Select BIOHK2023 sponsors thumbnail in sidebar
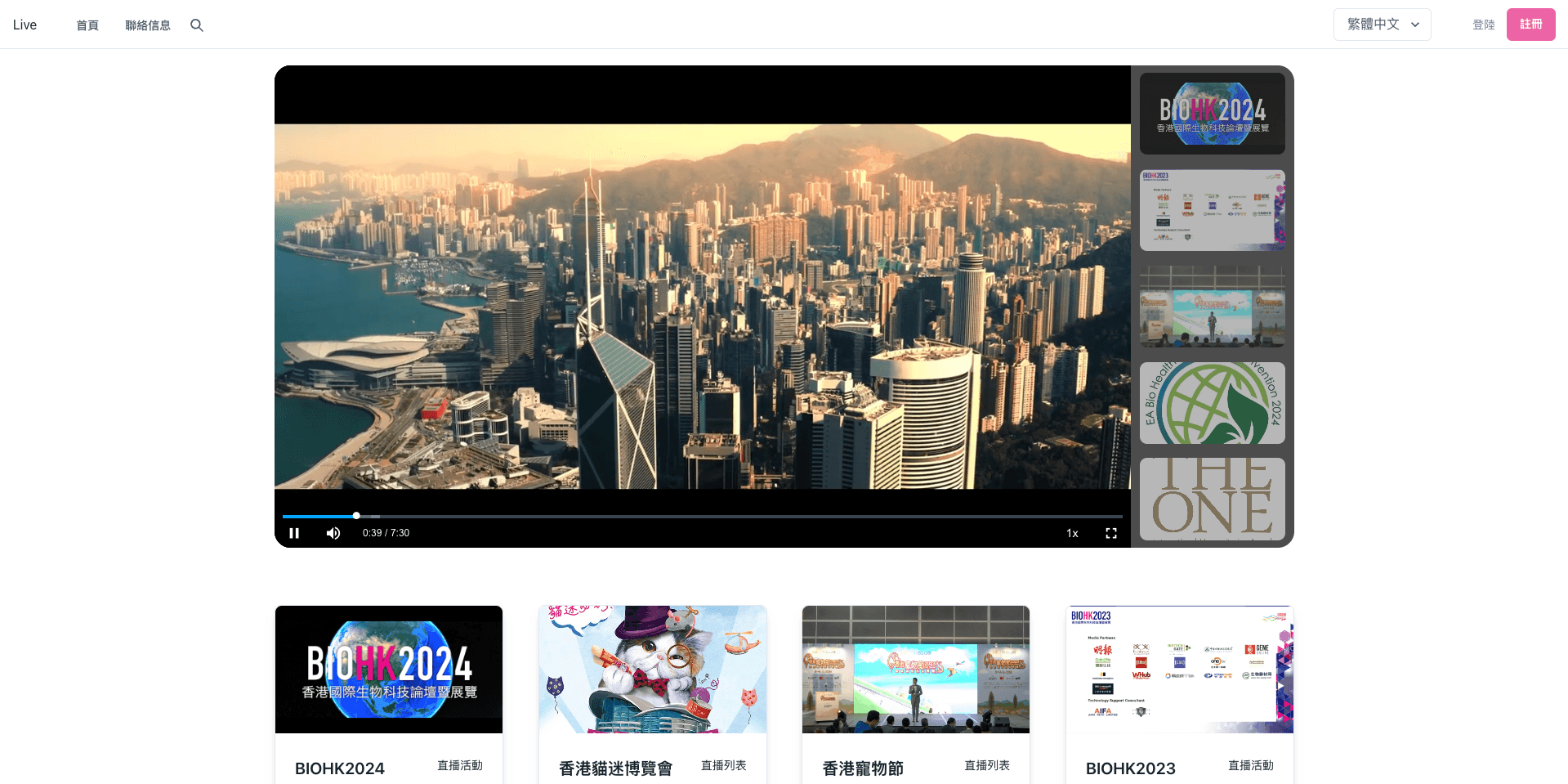 pyautogui.click(x=1212, y=210)
